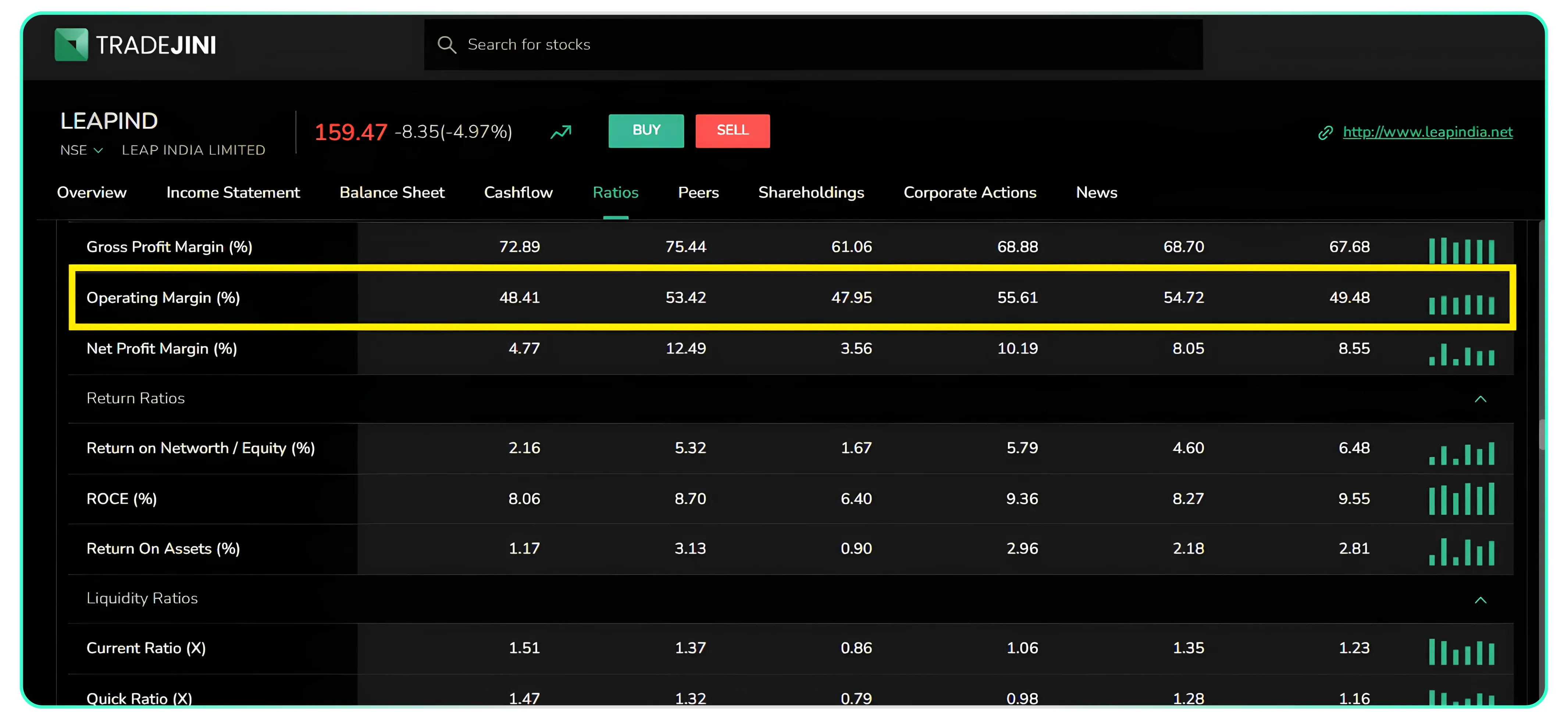Open the leapindia.net website link
The height and width of the screenshot is (726, 1568).
coord(1428,132)
